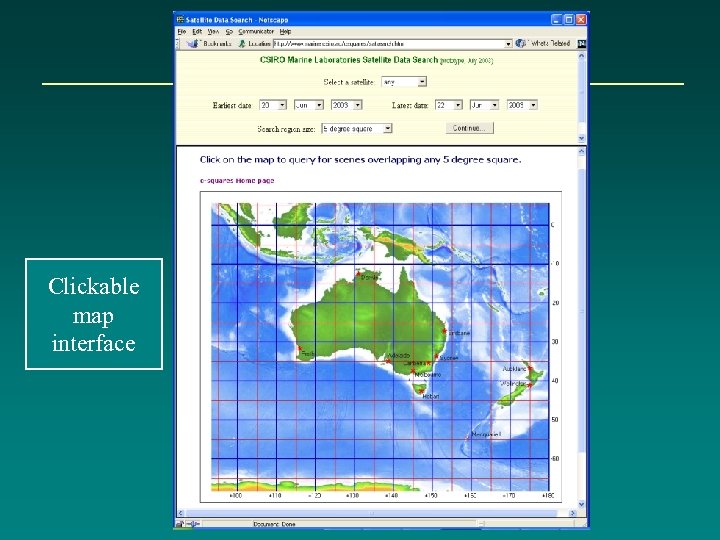
Task: Click the Netscape N logo icon
Action: pos(581,44)
